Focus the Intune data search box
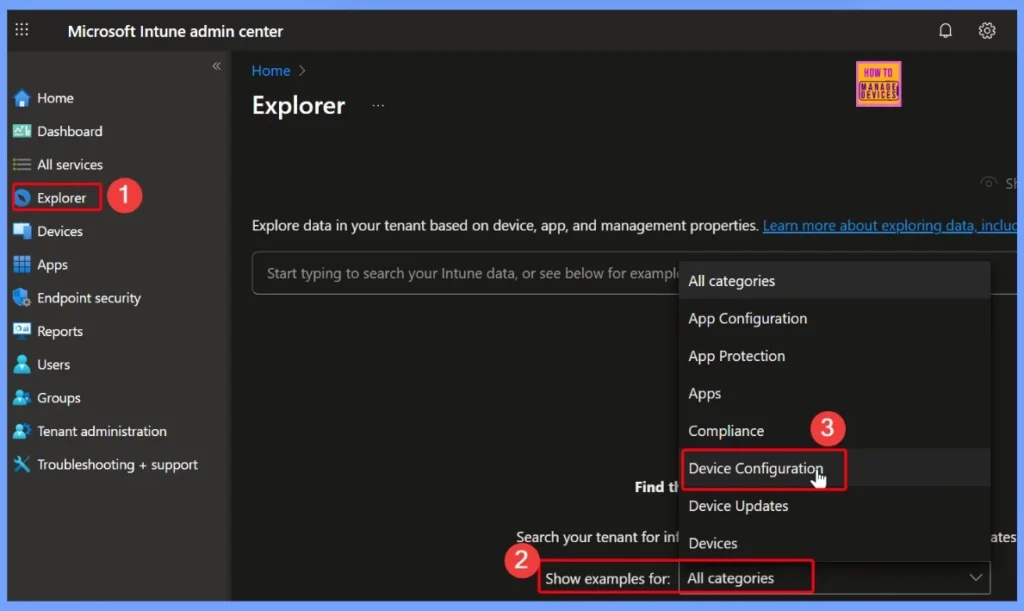This screenshot has width=1024, height=611. 465,273
